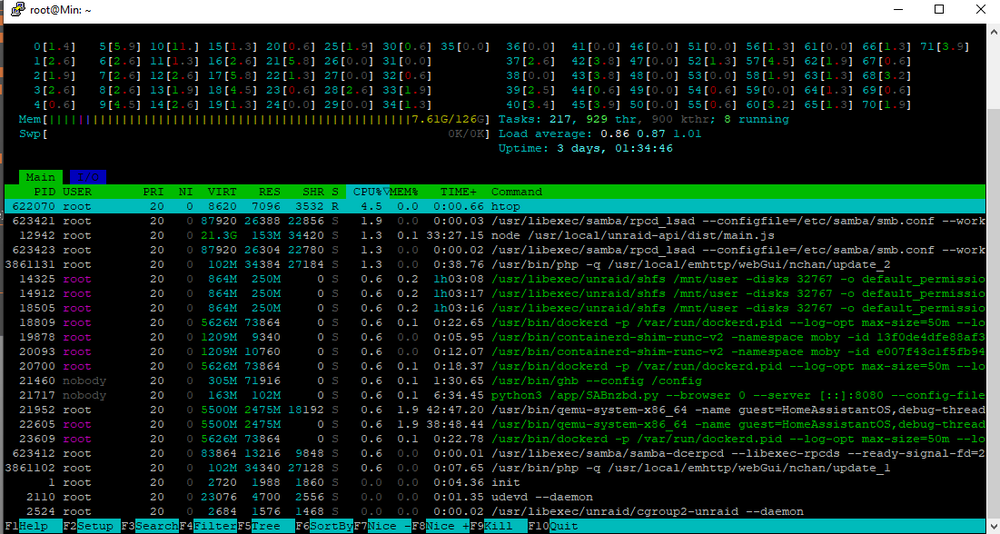Sort by the SHR column header

tap(313, 191)
